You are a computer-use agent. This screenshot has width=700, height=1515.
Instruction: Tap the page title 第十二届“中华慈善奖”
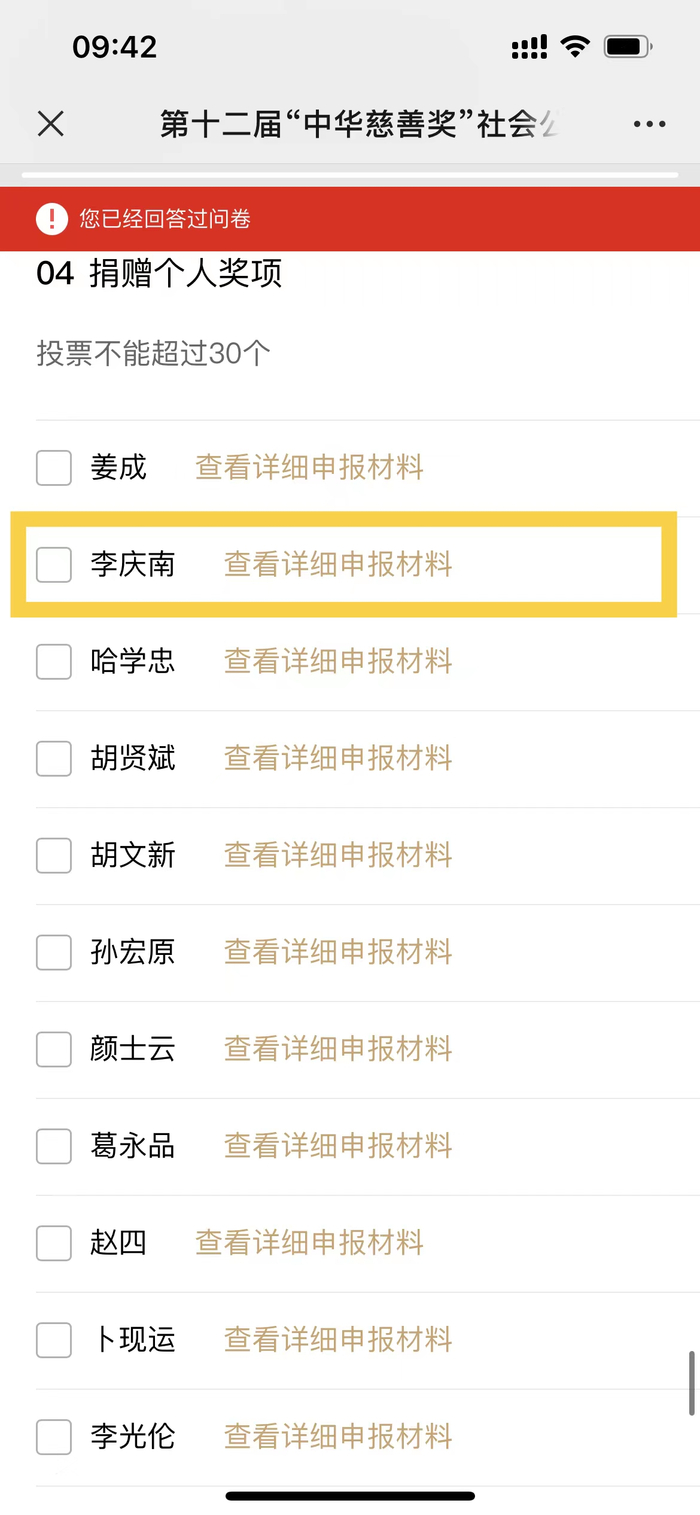358,124
